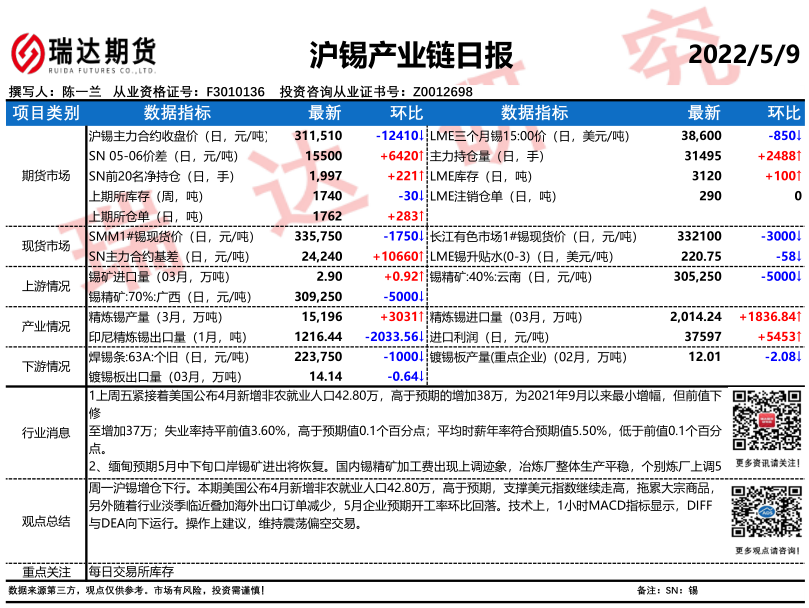Click the 每日交易所库存 text in 重点关注 row
This screenshot has height=608, width=809.
pyautogui.click(x=132, y=572)
